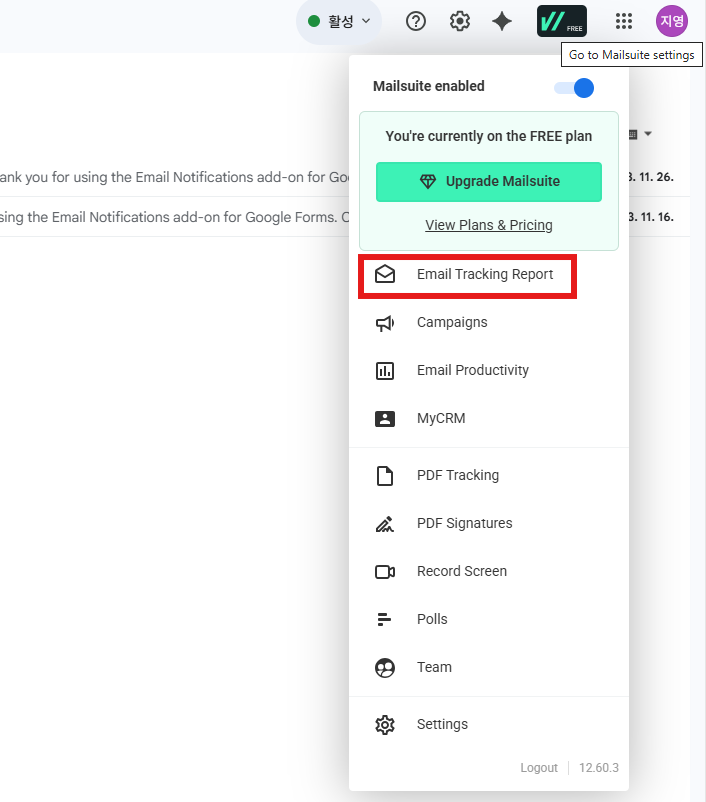This screenshot has height=802, width=706.
Task: Choose PDF Signatures menu entry
Action: [489, 524]
